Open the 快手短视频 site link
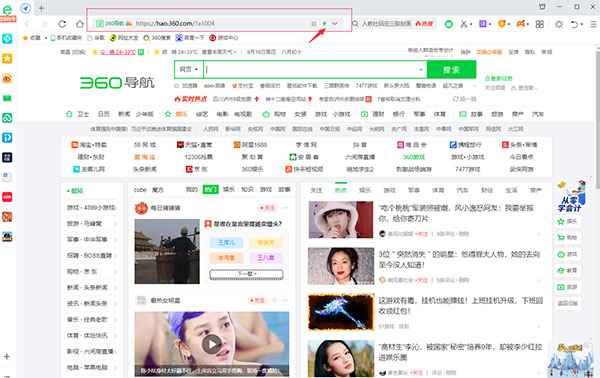600x378 pixels. 304,169
